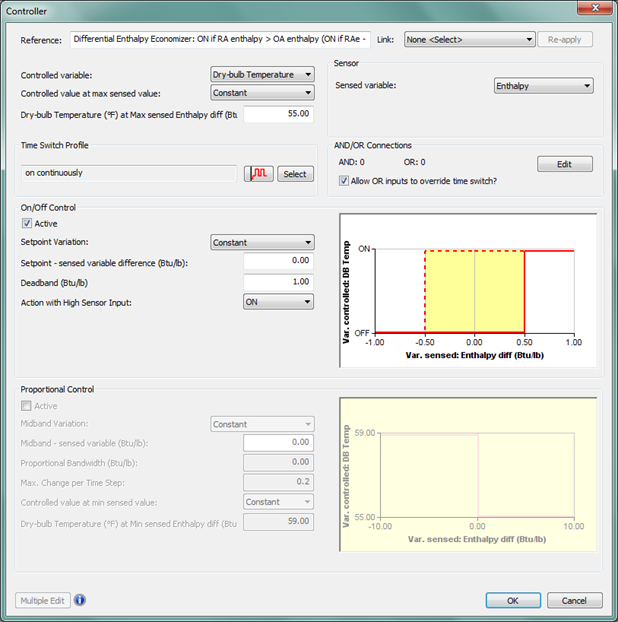Screen dimensions: 618x622
Task: Click Setpoint sensed variable difference 0.00 field
Action: [278, 261]
